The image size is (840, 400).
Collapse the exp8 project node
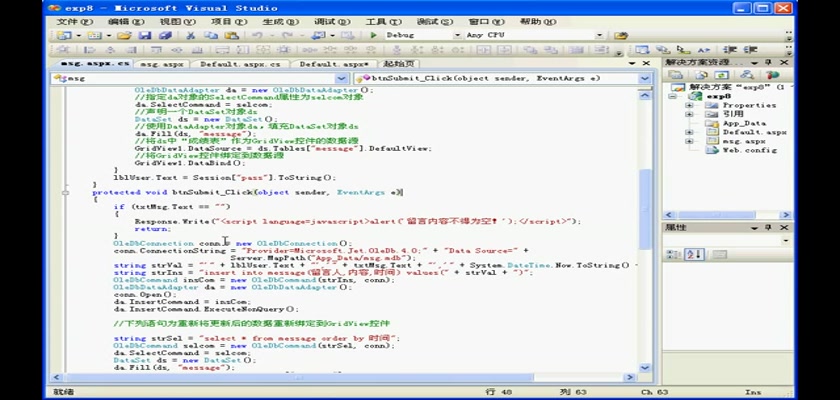pyautogui.click(x=671, y=96)
